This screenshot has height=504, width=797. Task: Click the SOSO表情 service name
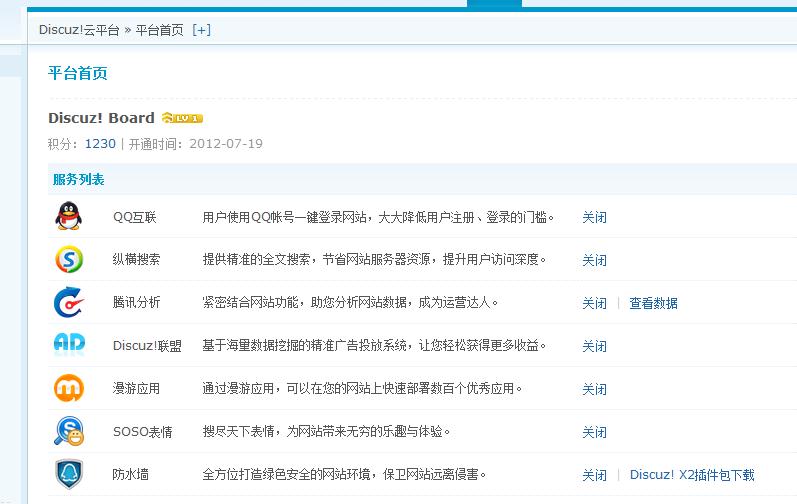point(143,432)
